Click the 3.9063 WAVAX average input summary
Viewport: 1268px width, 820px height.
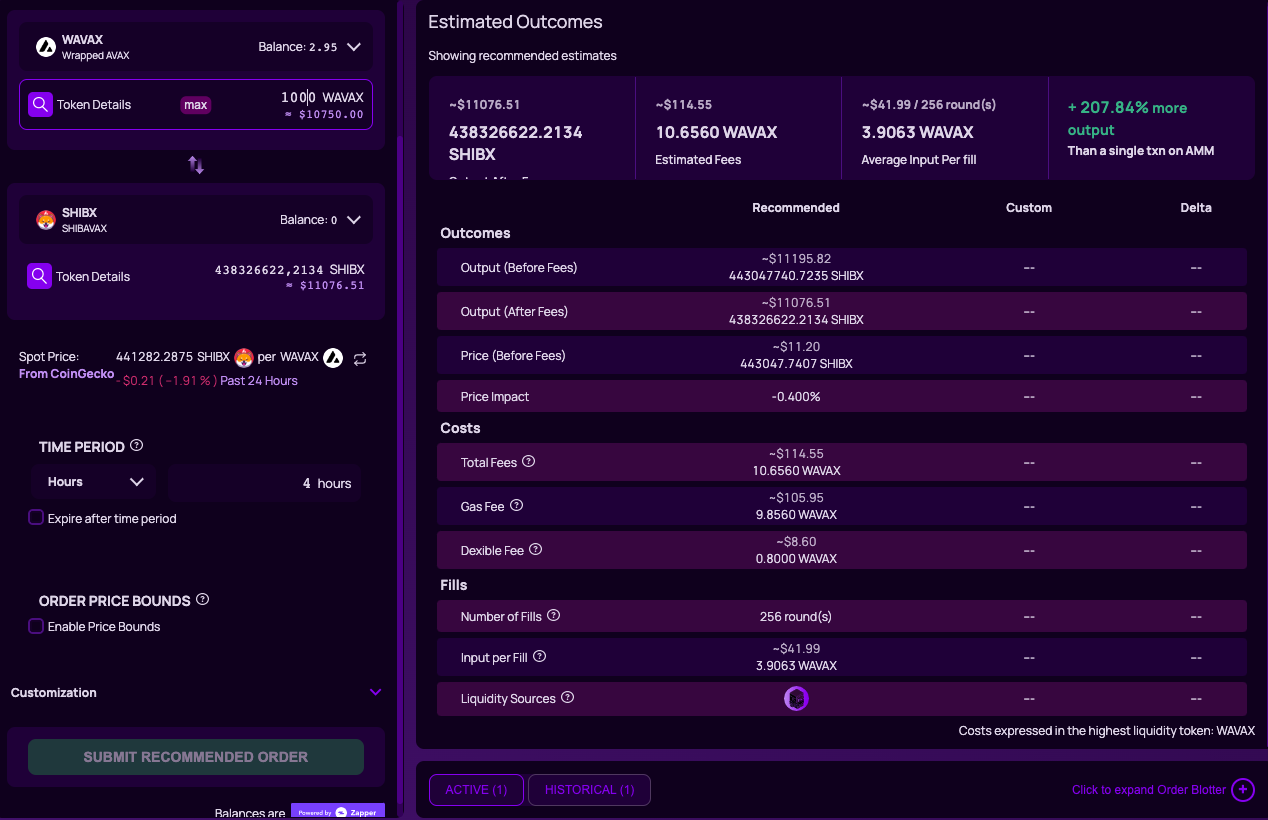tap(917, 132)
